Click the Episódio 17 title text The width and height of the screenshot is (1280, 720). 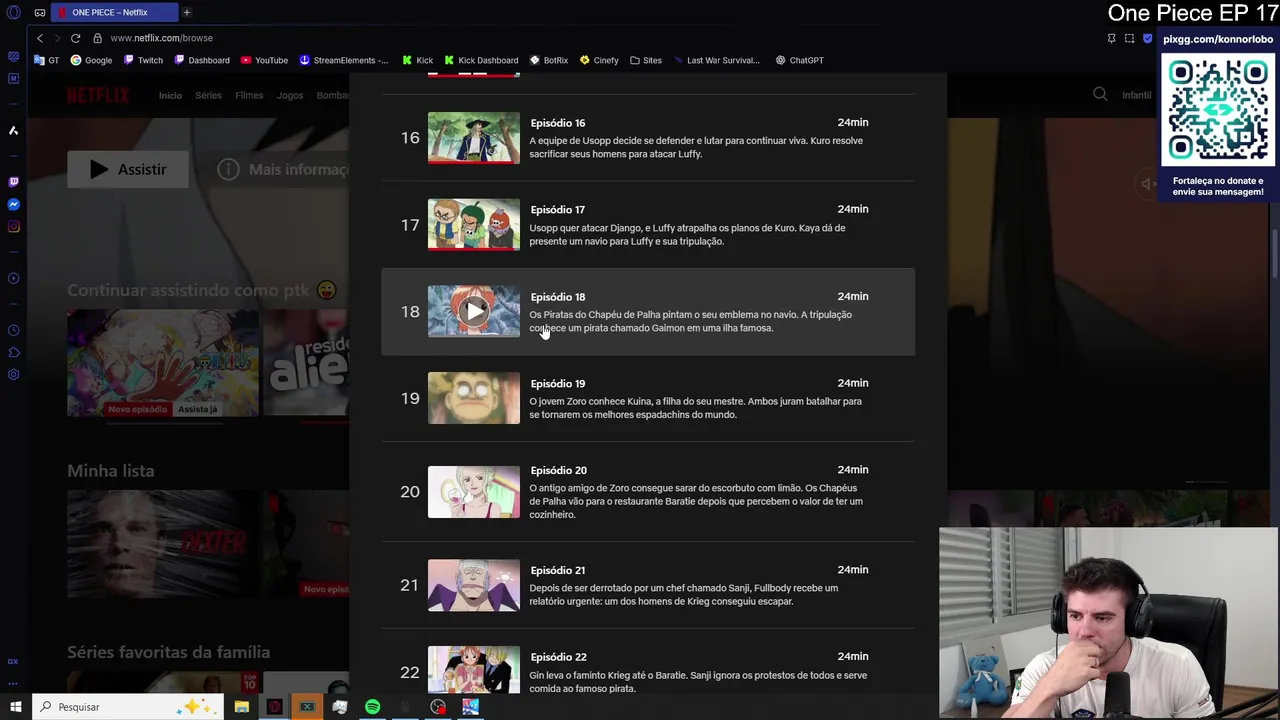coord(558,210)
